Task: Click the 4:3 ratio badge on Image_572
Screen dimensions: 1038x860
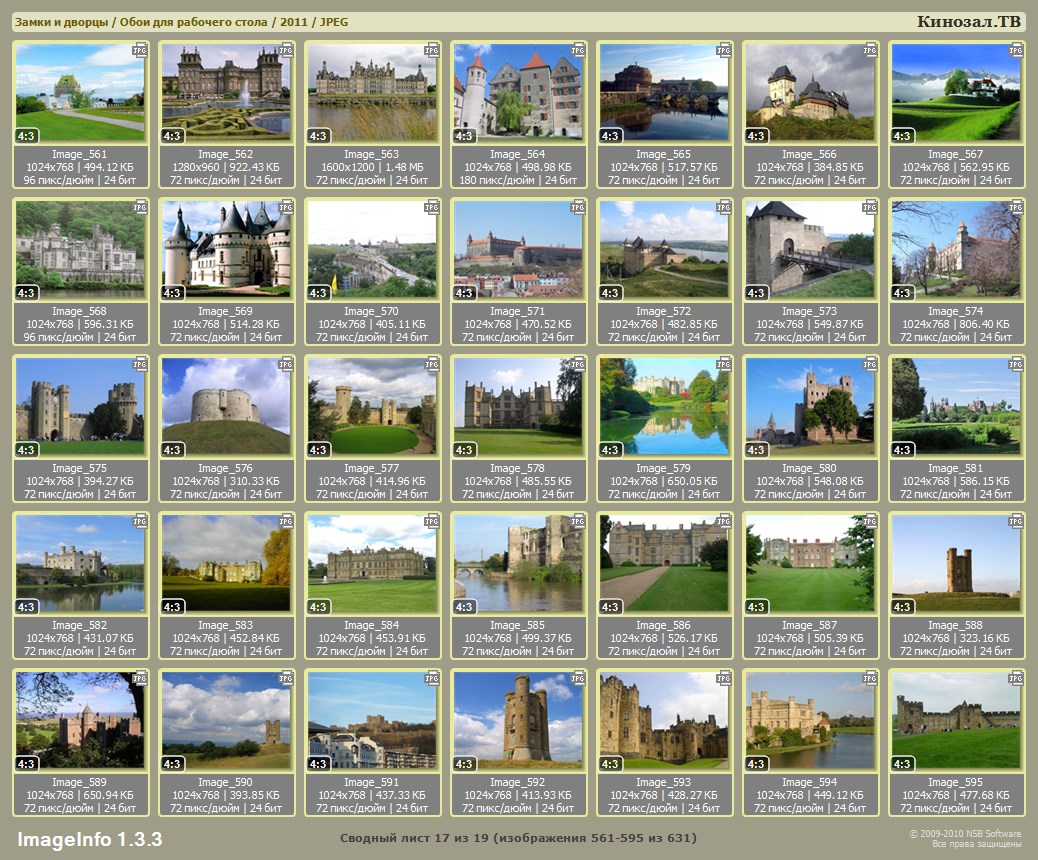Action: pyautogui.click(x=610, y=293)
